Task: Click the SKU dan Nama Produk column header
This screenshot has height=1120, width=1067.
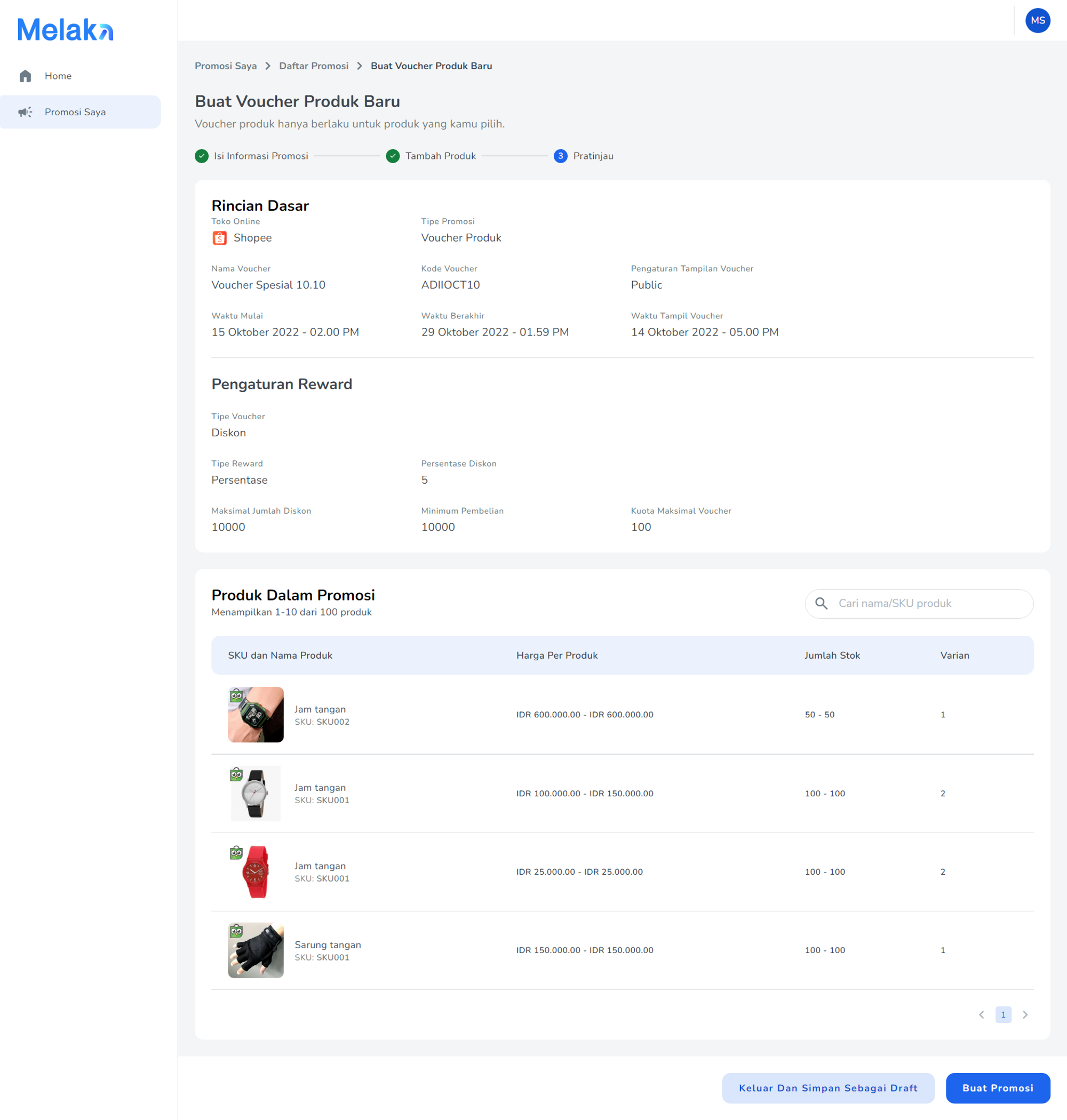Action: point(281,655)
